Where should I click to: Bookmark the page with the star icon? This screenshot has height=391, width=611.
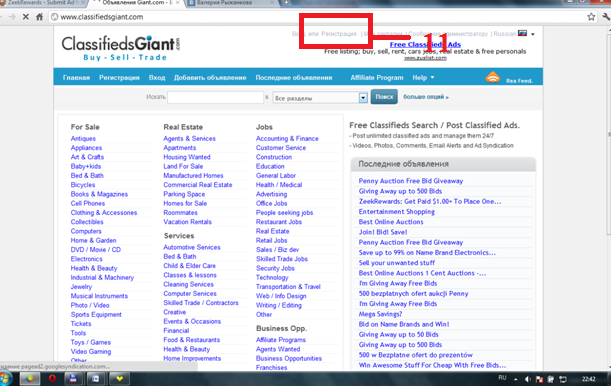point(591,17)
